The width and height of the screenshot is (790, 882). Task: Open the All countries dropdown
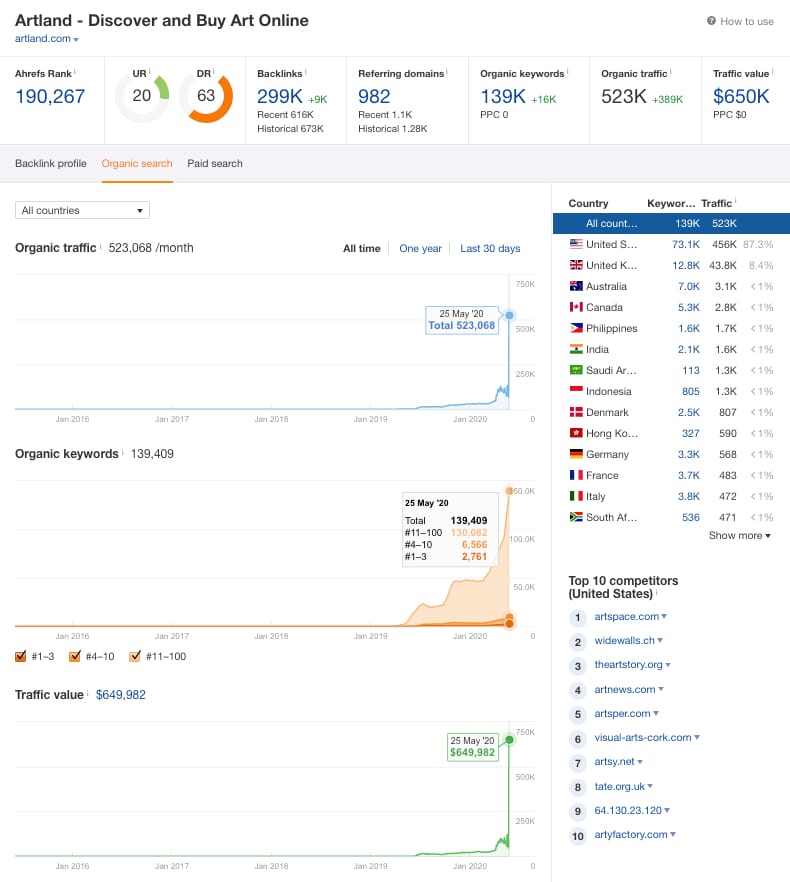point(82,210)
